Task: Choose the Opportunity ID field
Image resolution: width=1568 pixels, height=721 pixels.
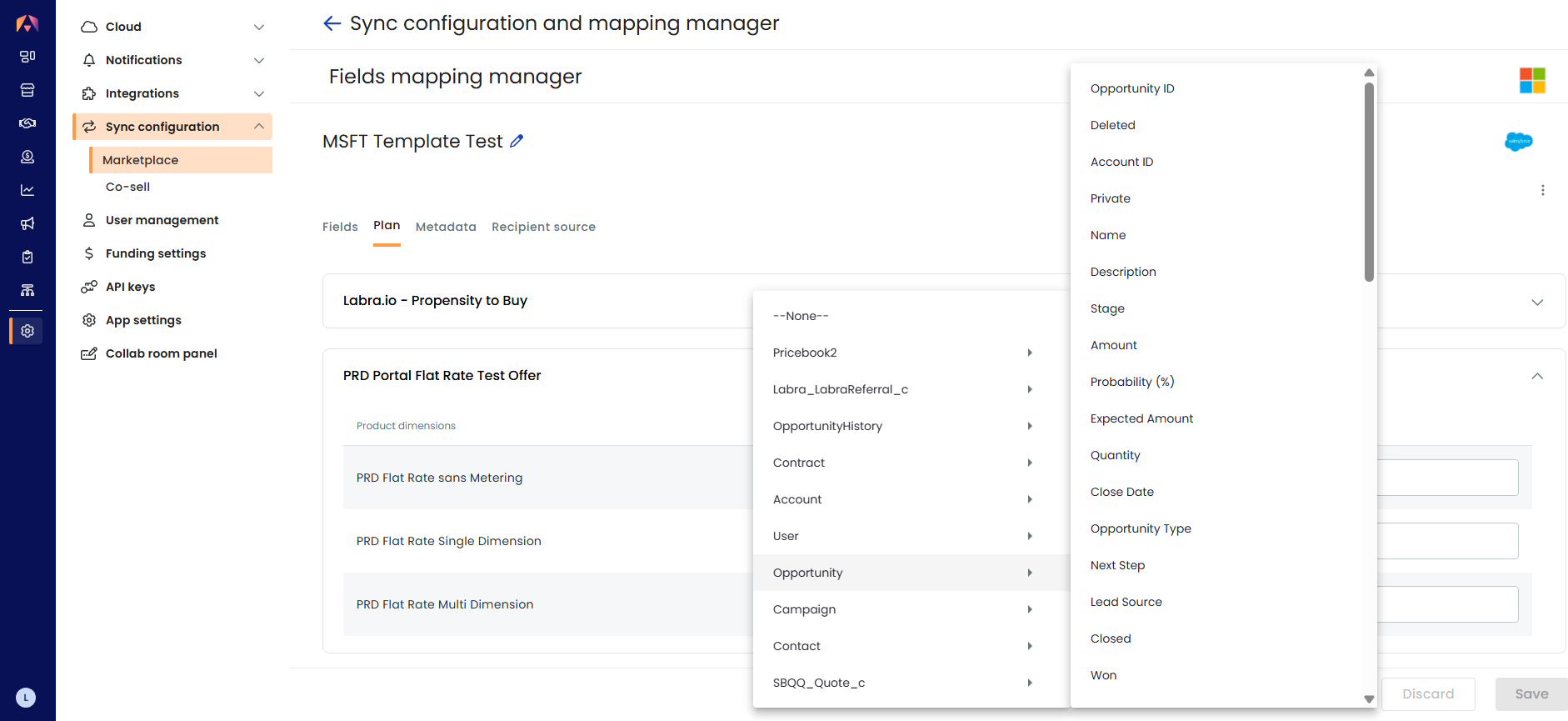Action: click(x=1216, y=88)
